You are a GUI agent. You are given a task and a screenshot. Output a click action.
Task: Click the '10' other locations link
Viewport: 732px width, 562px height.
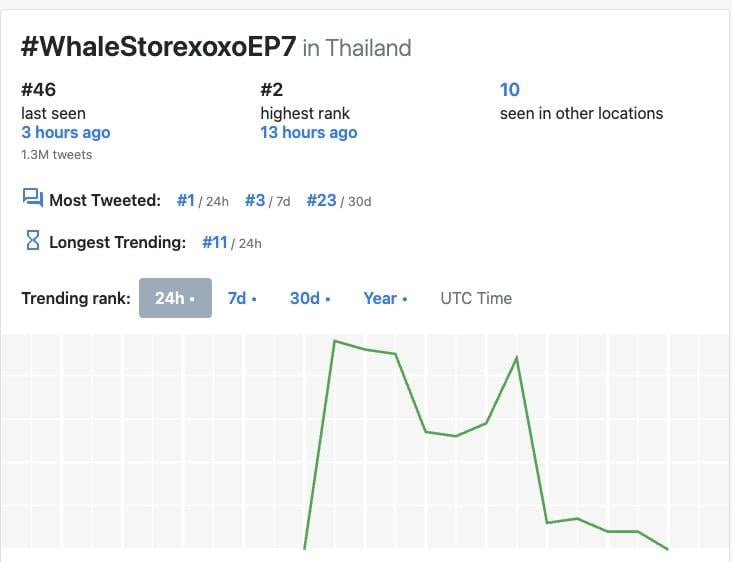pyautogui.click(x=509, y=90)
